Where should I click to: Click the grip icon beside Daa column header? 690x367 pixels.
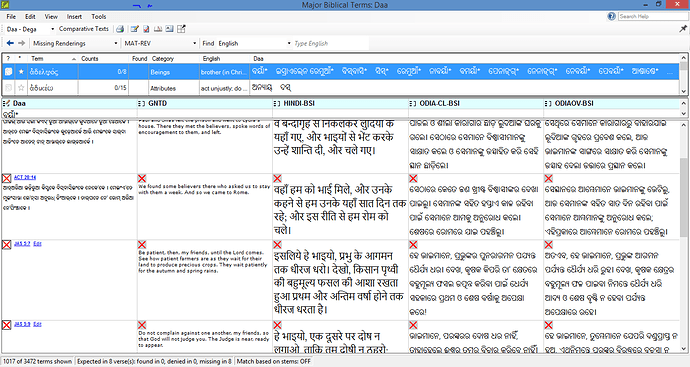(x=7, y=103)
